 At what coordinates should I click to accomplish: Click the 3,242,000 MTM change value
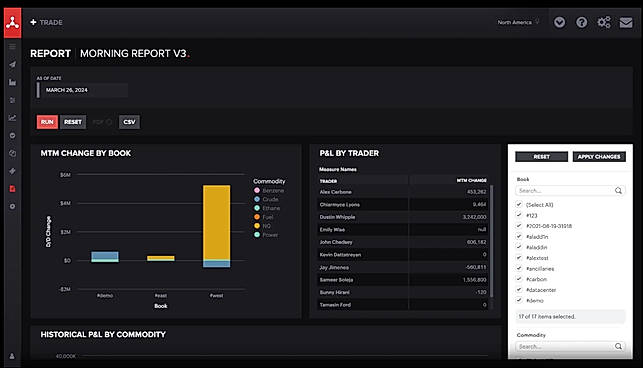474,217
